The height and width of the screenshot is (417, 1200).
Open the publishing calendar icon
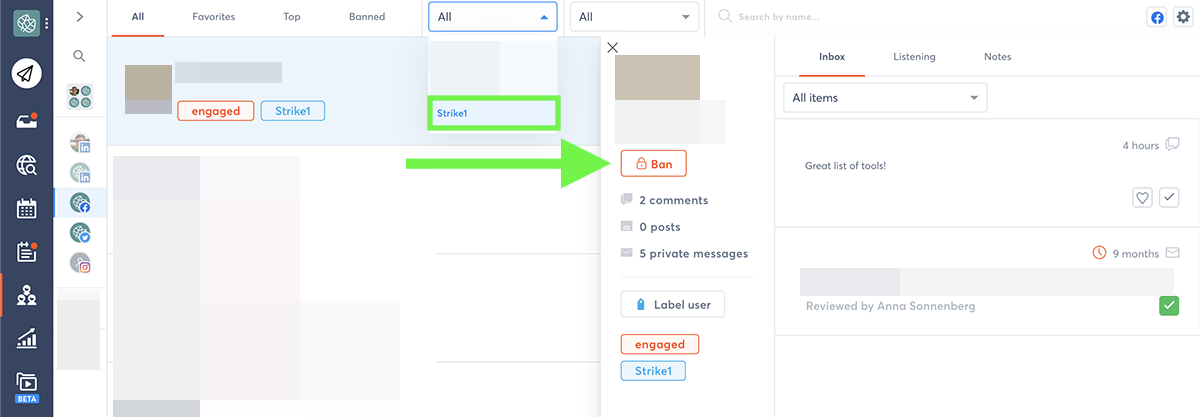point(26,209)
